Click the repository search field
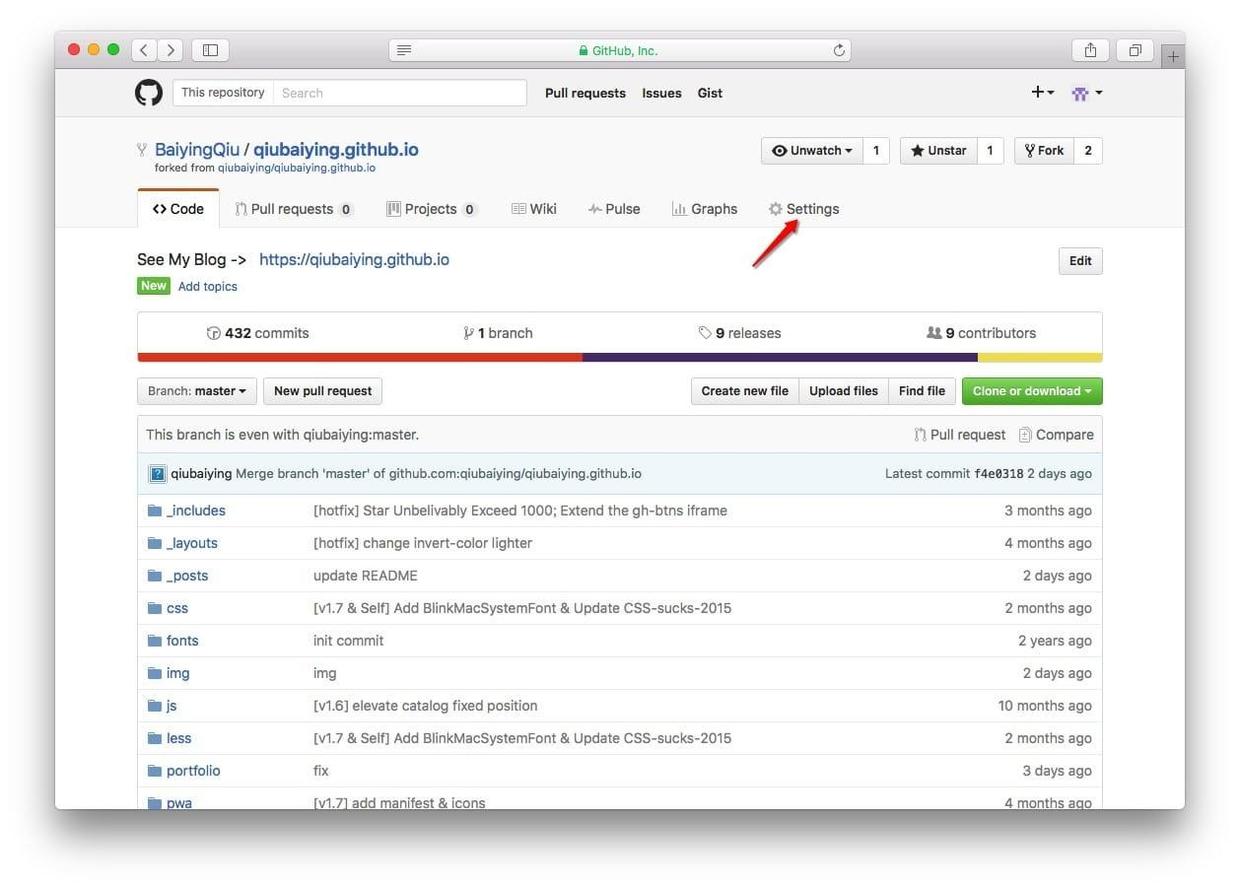The width and height of the screenshot is (1240, 888). [400, 93]
